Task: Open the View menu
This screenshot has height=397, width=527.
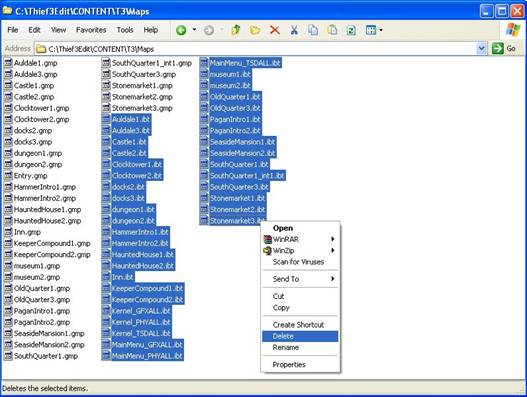Action: pos(58,30)
